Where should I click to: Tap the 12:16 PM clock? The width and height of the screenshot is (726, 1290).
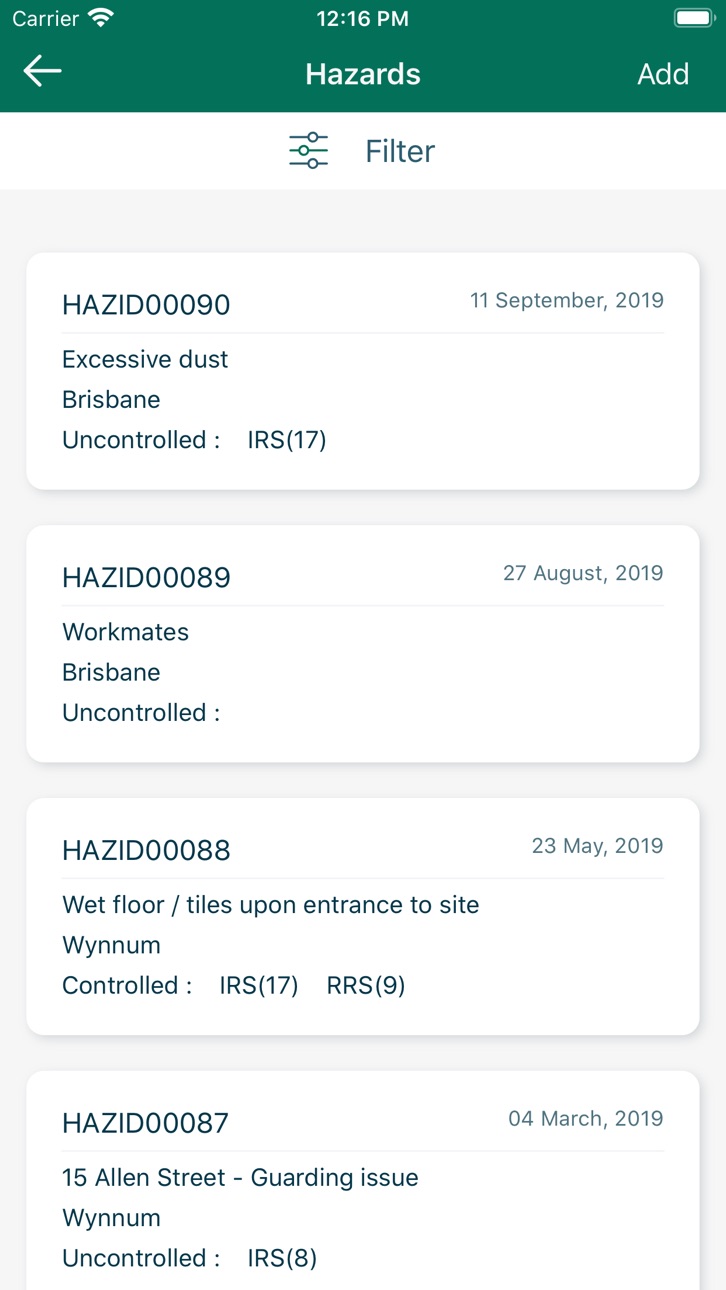[x=362, y=18]
